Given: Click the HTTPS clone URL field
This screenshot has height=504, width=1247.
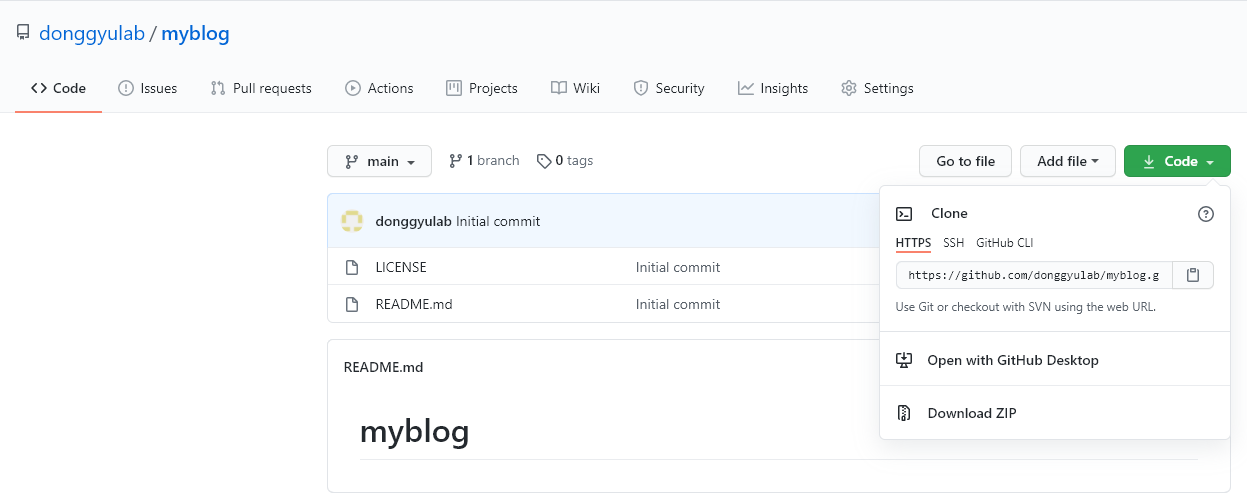Looking at the screenshot, I should (1033, 275).
